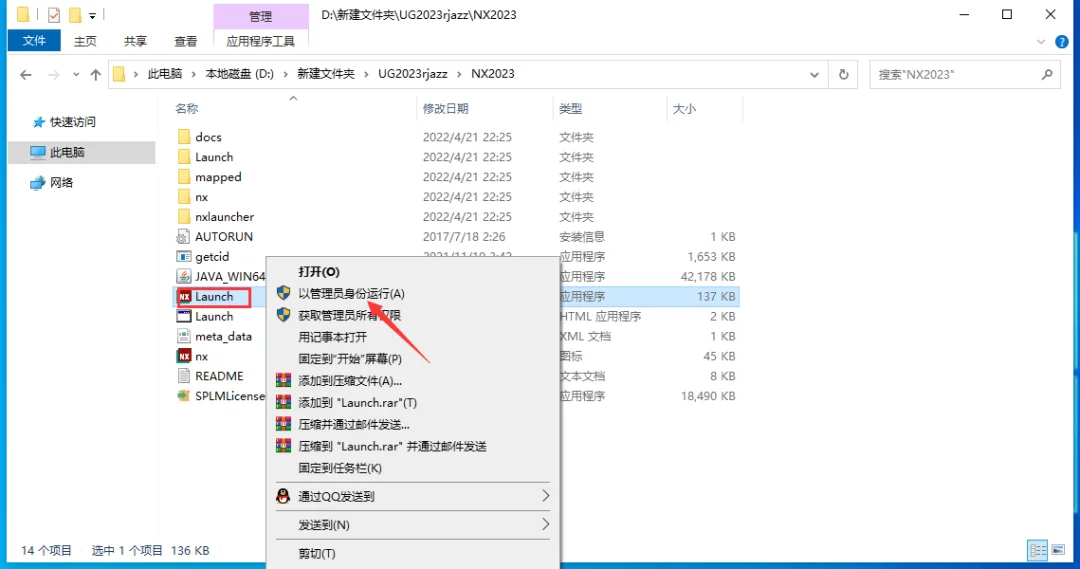Select the AUTORUN setup info file icon
Viewport: 1080px width, 569px height.
183,237
